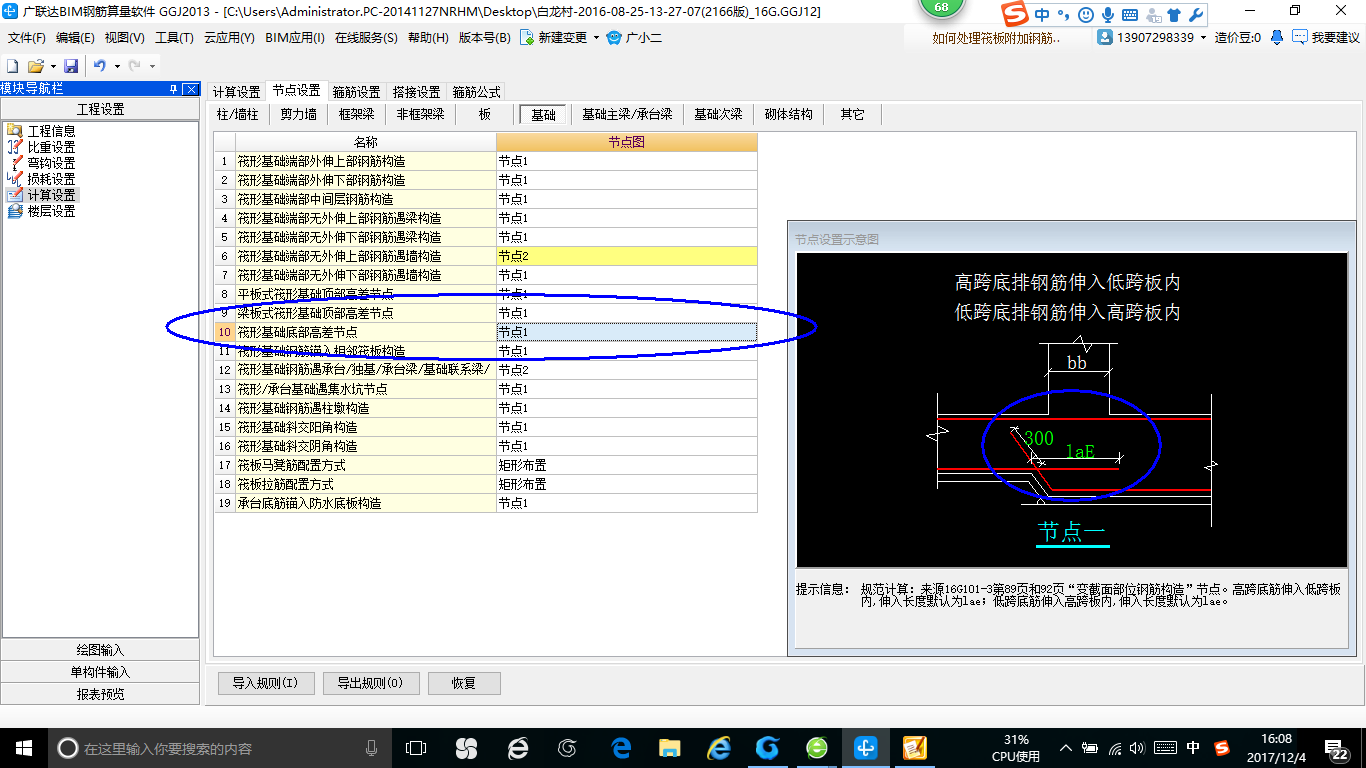Click the IME soft keyboard icon
The height and width of the screenshot is (768, 1366).
point(1130,15)
